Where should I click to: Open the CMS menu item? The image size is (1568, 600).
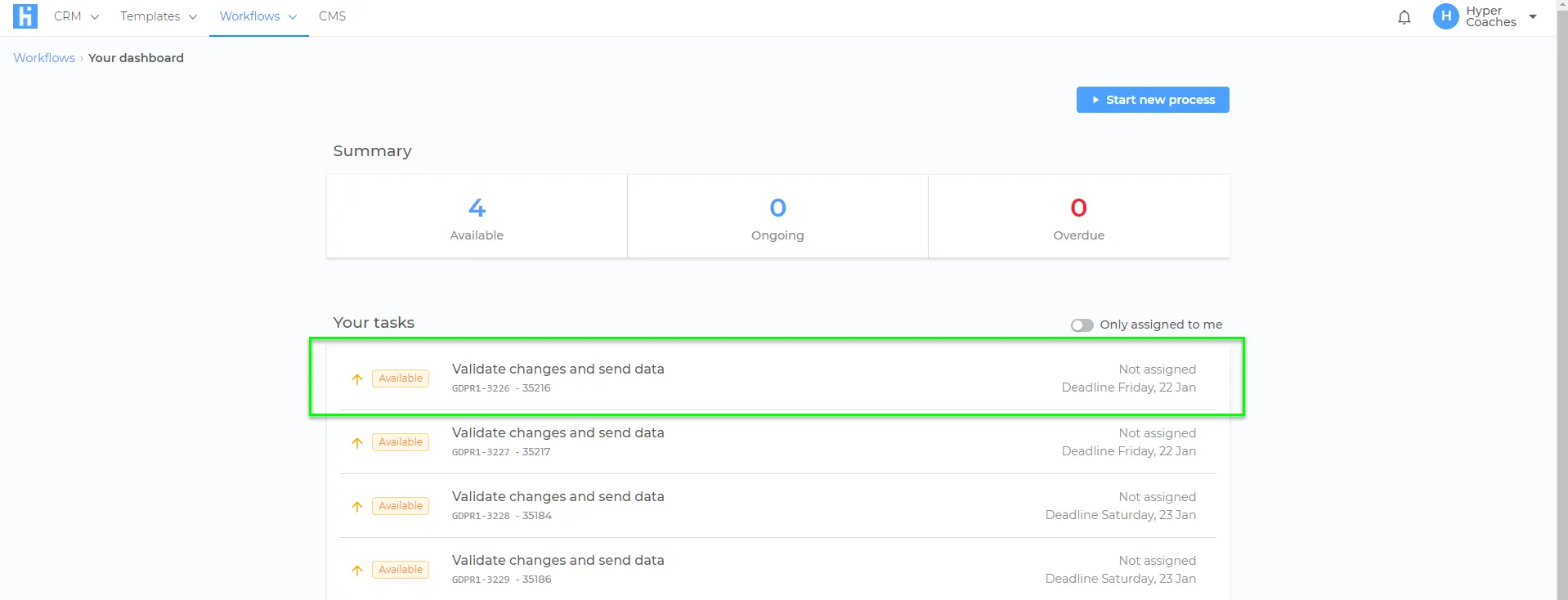click(x=332, y=16)
